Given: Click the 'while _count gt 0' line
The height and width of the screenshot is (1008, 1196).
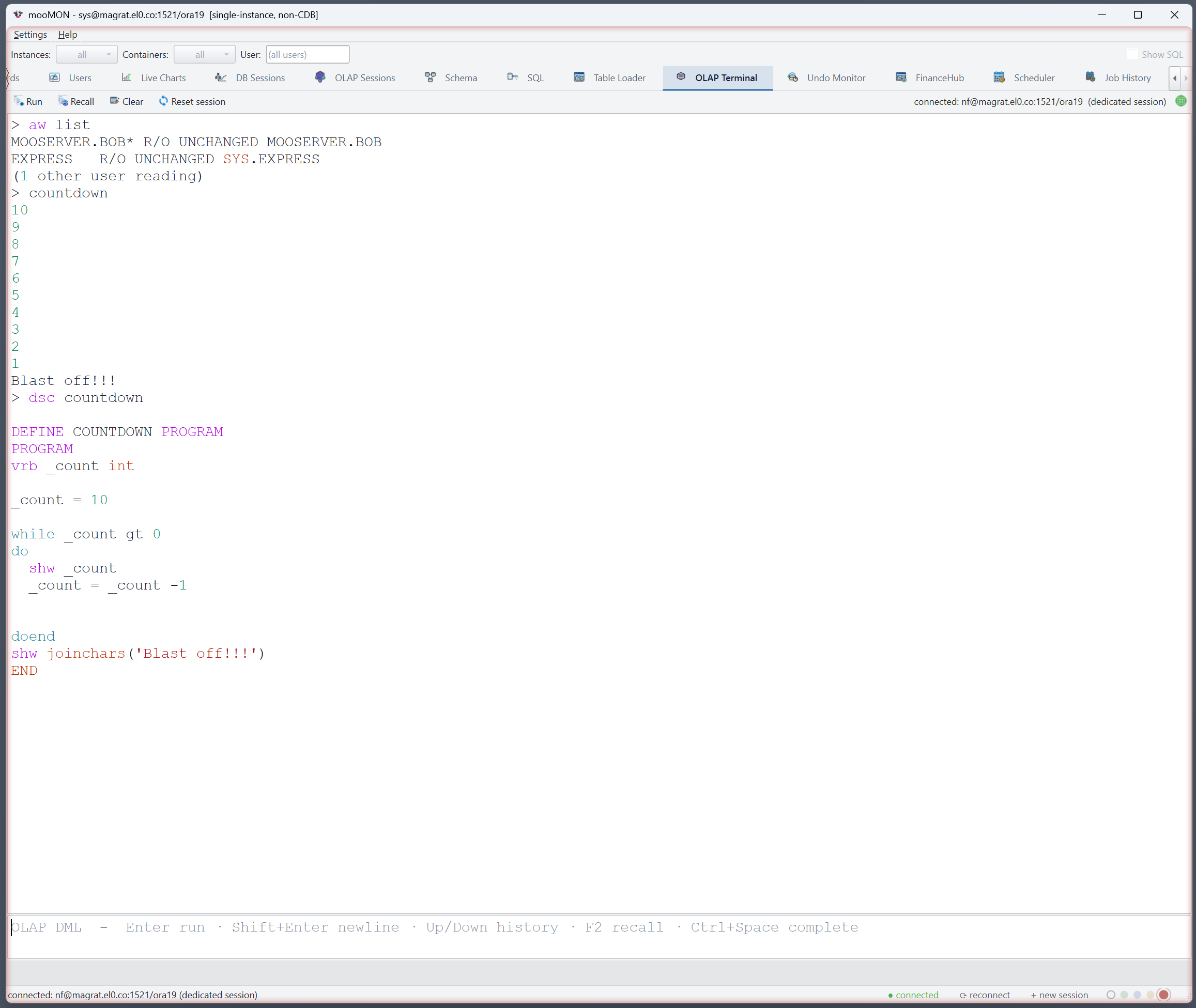Looking at the screenshot, I should pyautogui.click(x=86, y=534).
